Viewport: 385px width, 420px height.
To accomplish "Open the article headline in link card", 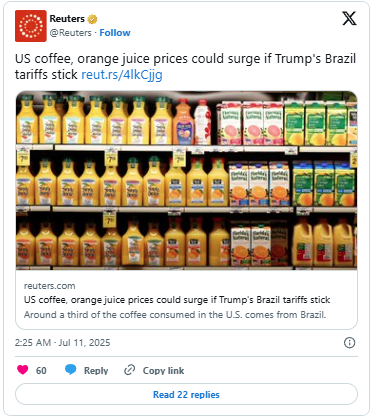I will [x=177, y=300].
